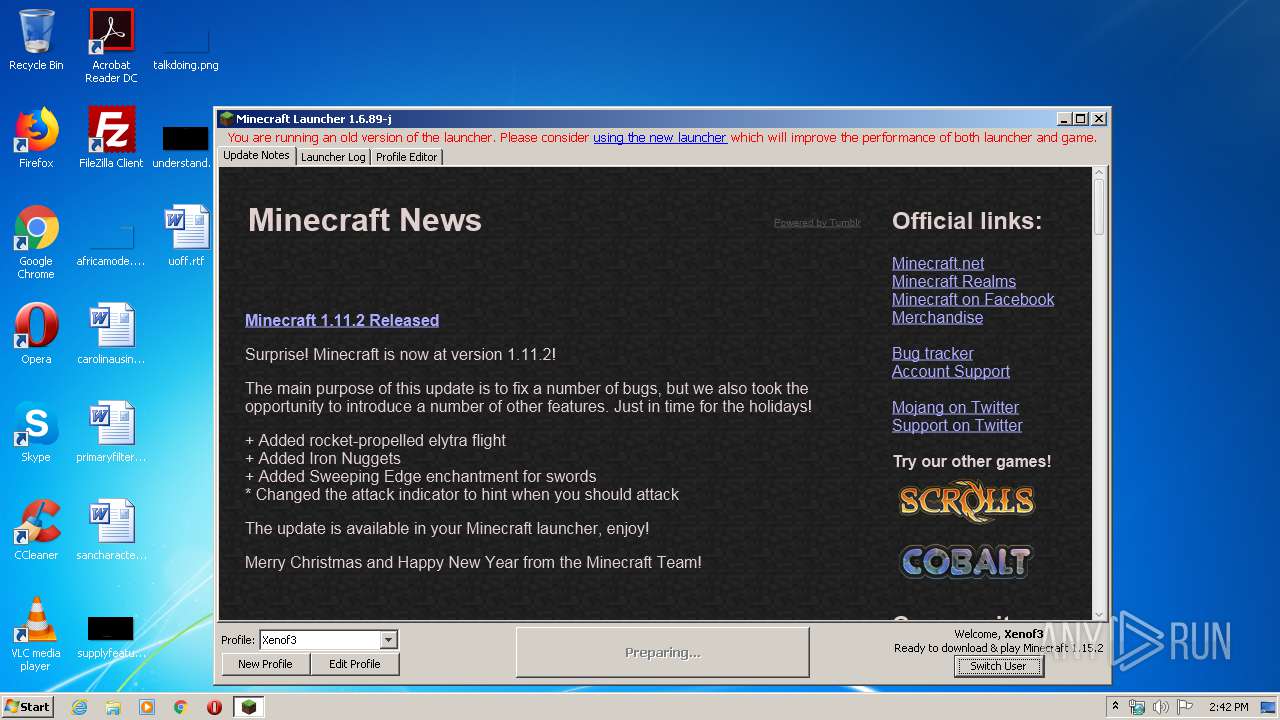This screenshot has width=1280, height=720.
Task: Open Windows Explorer folder in taskbar
Action: 113,707
